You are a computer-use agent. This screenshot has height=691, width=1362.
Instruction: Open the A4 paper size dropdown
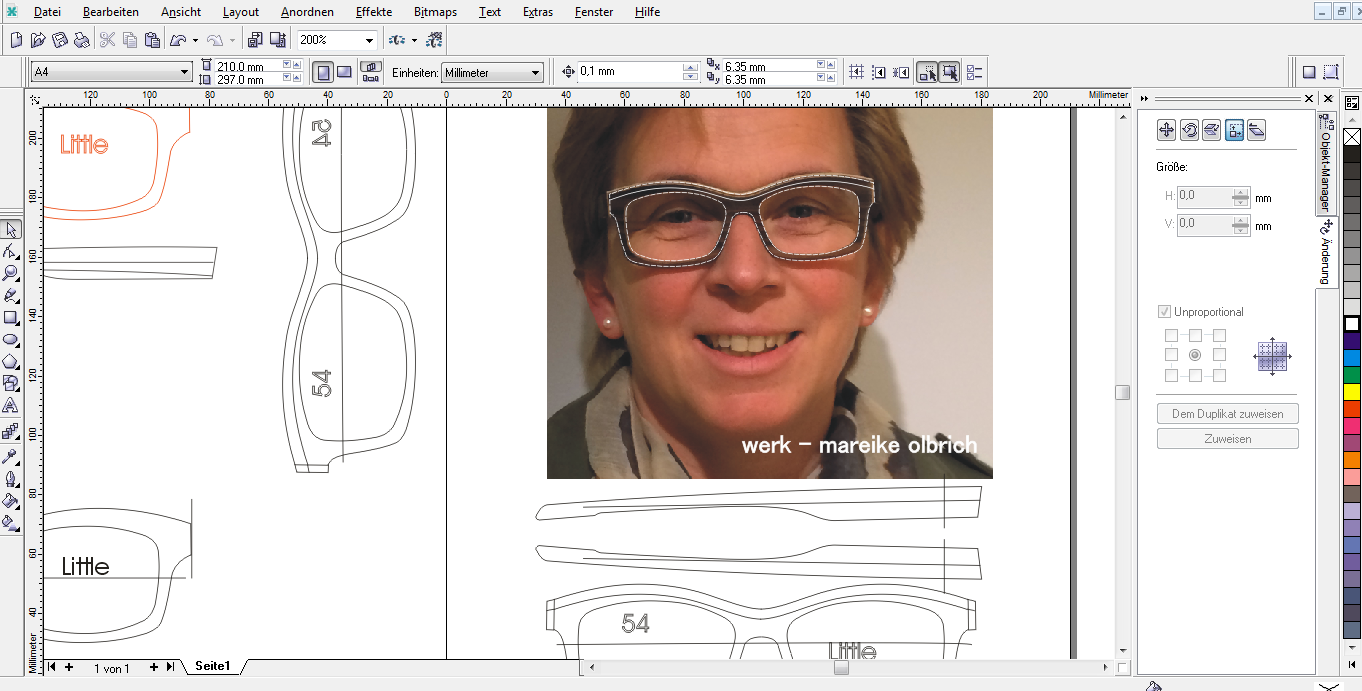pyautogui.click(x=184, y=72)
